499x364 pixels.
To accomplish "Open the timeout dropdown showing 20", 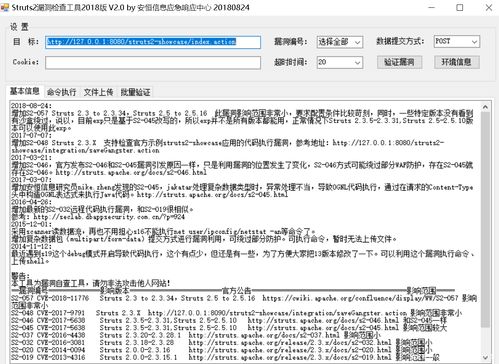I will [x=340, y=62].
